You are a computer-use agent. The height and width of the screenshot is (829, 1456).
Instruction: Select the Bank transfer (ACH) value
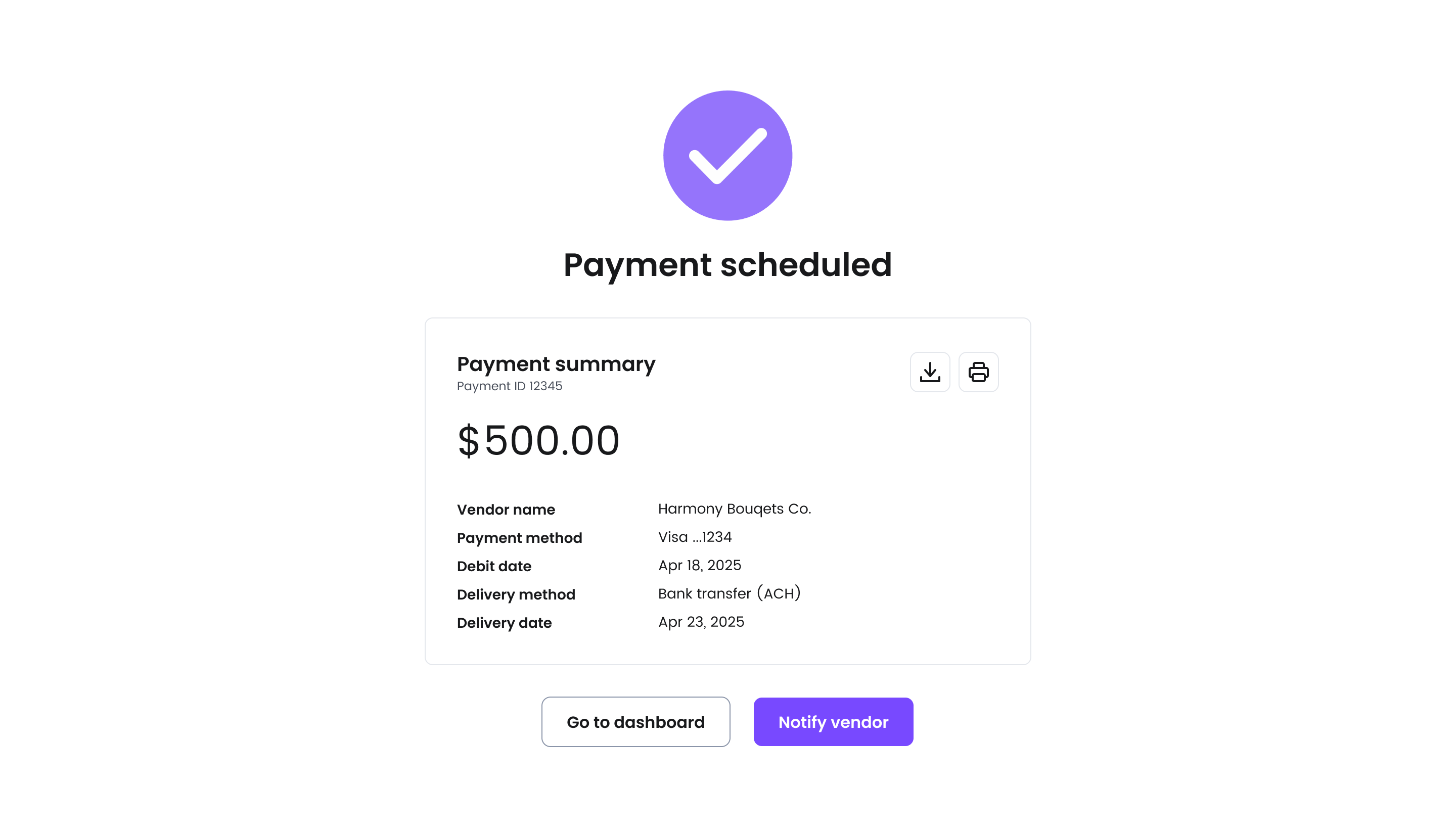[729, 593]
